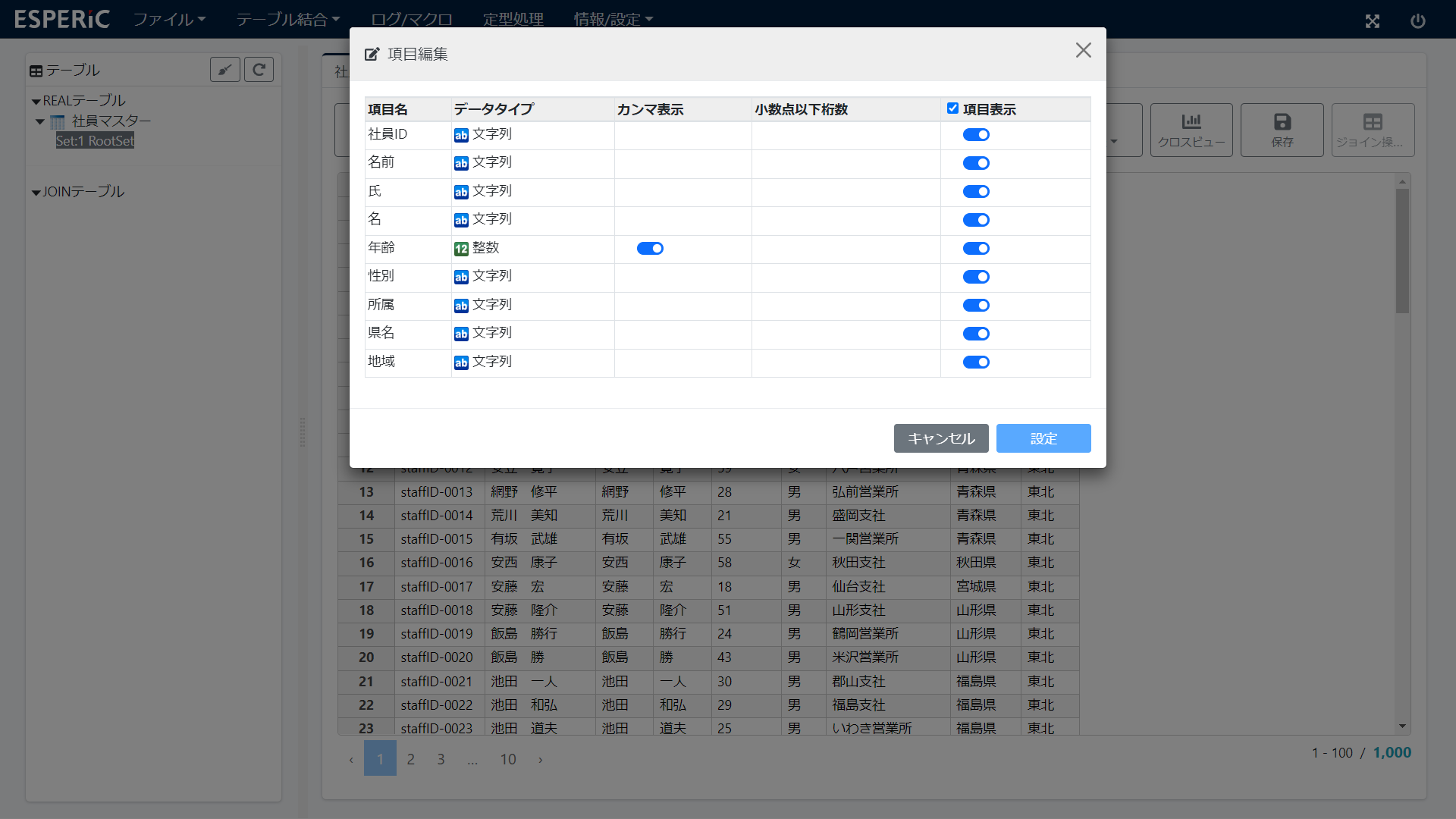Collapse the JOINテーブル section

(36, 193)
